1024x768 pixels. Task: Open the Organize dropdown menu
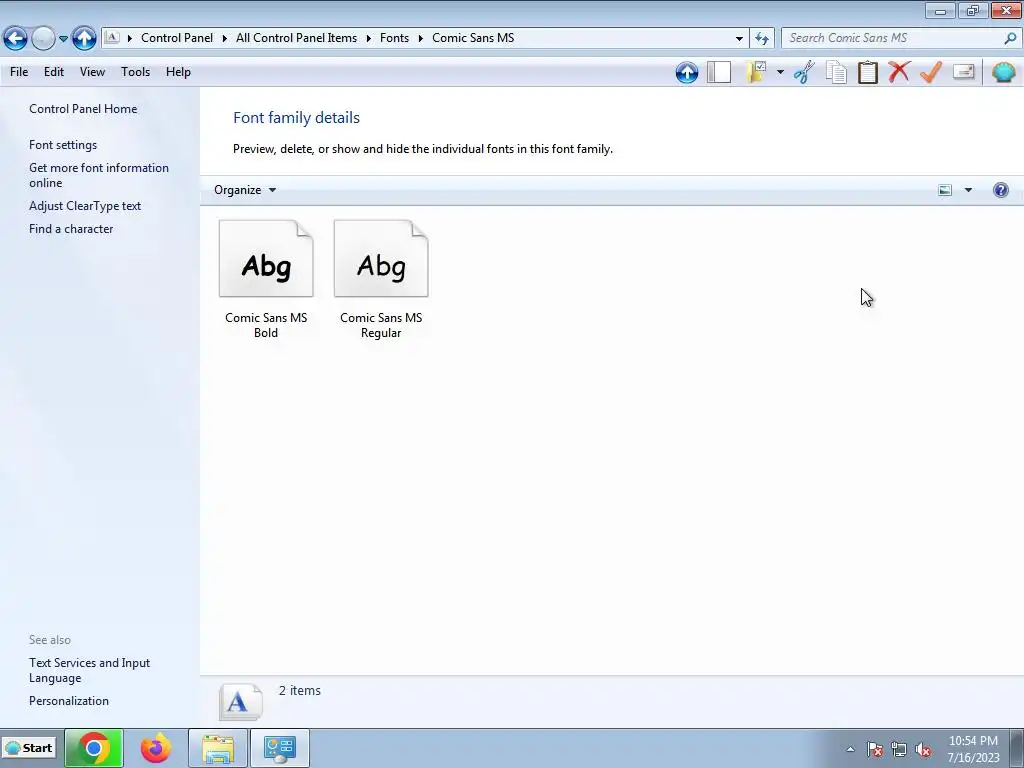click(x=245, y=190)
